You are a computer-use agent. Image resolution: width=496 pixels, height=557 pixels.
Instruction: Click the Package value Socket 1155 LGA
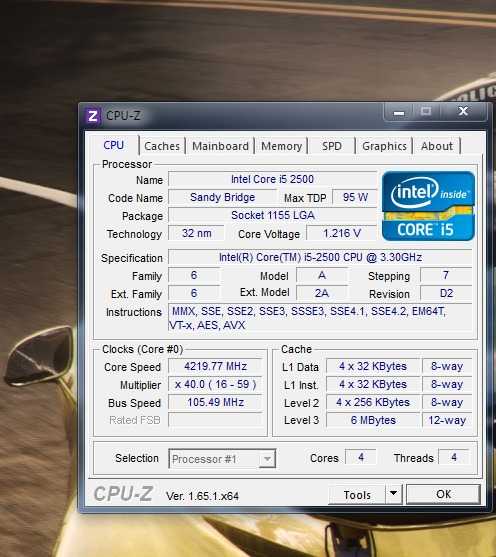click(x=273, y=215)
